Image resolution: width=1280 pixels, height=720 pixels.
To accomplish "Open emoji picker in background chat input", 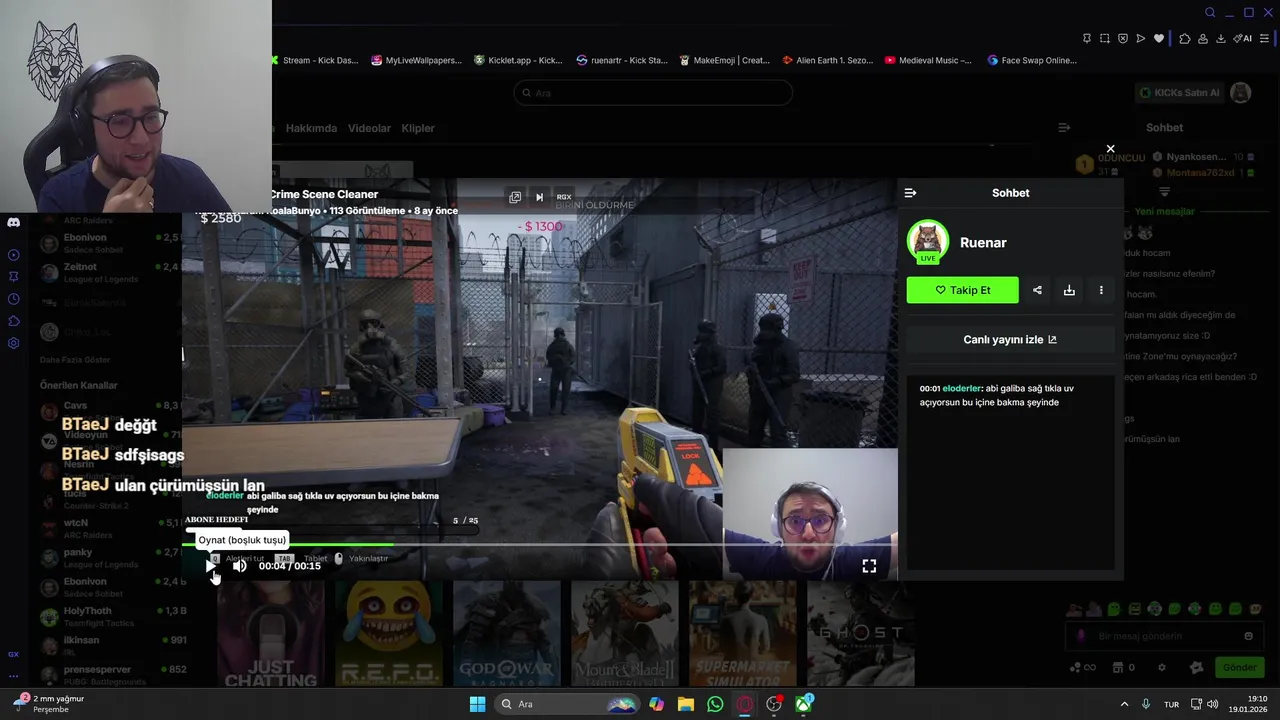I will click(x=1248, y=636).
